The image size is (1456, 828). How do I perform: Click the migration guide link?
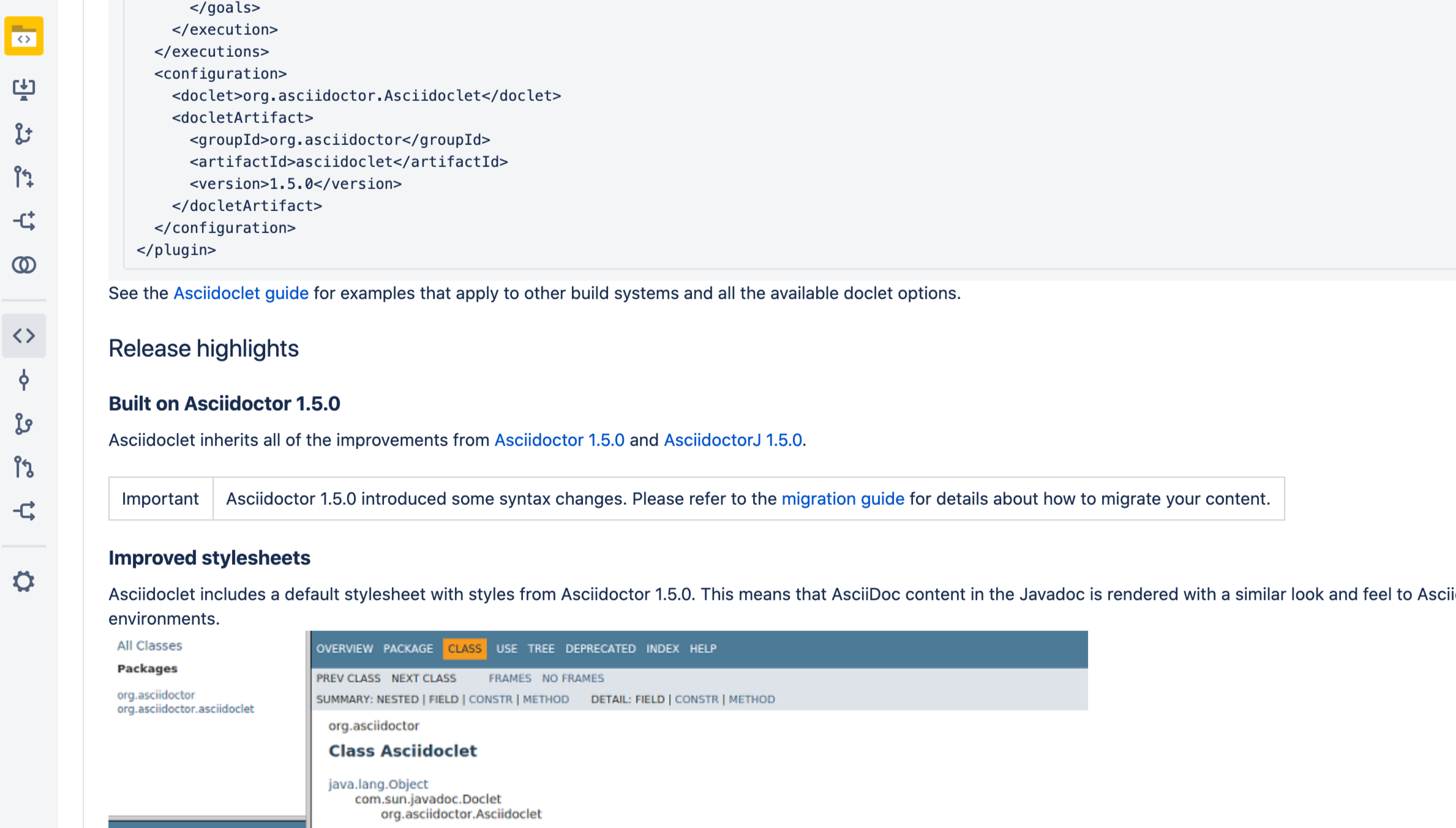(842, 499)
